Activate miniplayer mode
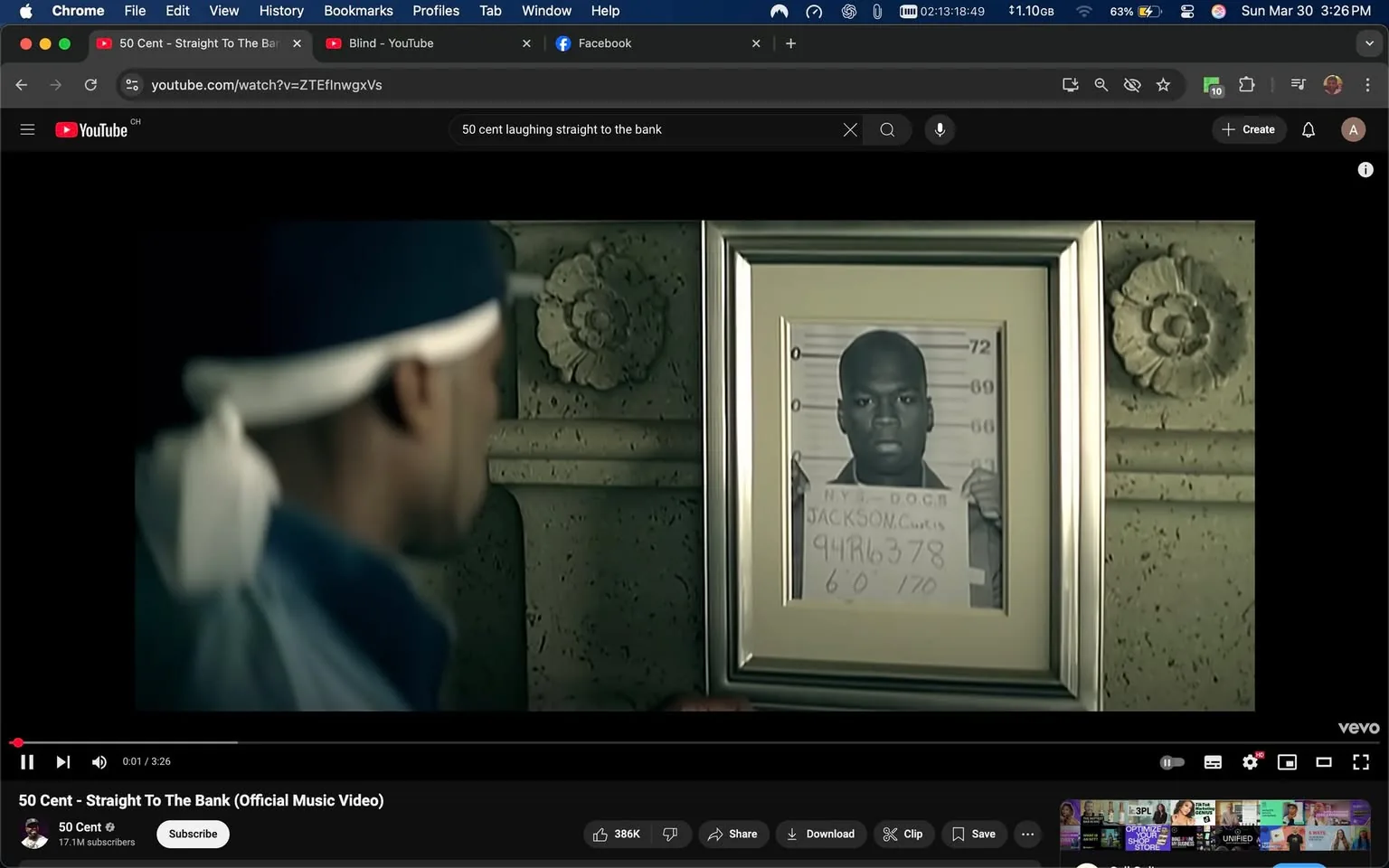The width and height of the screenshot is (1389, 868). (x=1287, y=761)
